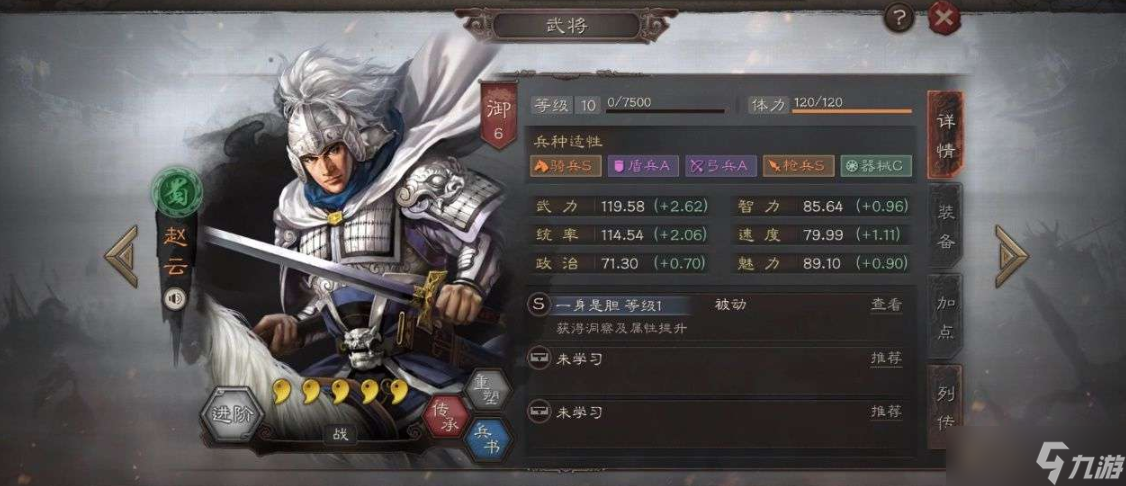This screenshot has height=486, width=1126.
Task: Tap the orange 体力 stamina bar
Action: 852,111
